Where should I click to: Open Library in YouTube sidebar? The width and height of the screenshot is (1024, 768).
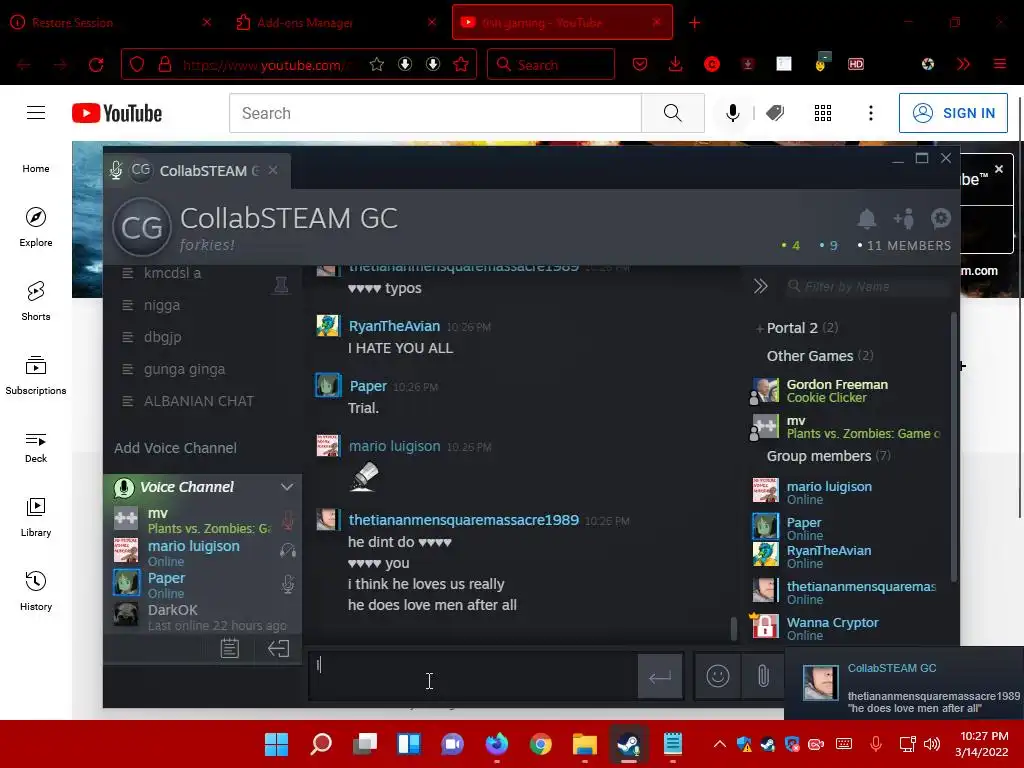pos(36,517)
